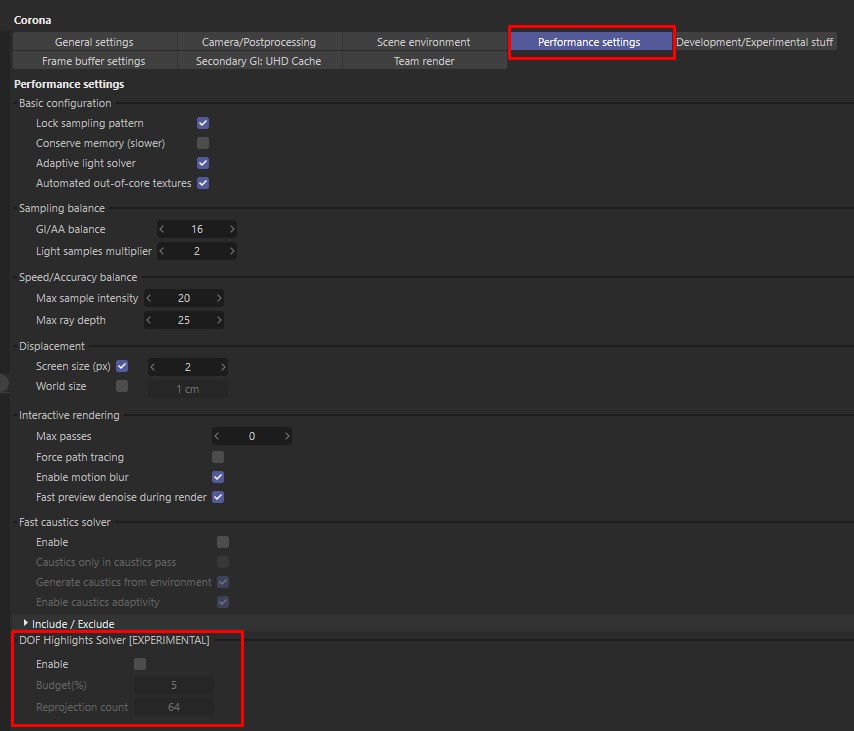This screenshot has height=731, width=854.
Task: Decrease Max sample intensity value
Action: coord(149,298)
